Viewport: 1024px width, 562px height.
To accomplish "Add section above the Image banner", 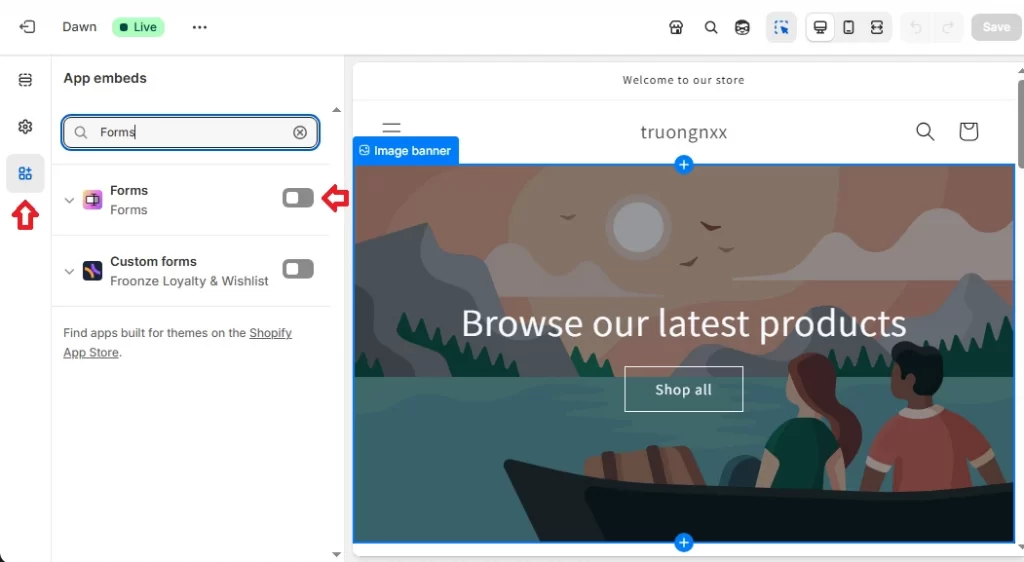I will click(684, 164).
